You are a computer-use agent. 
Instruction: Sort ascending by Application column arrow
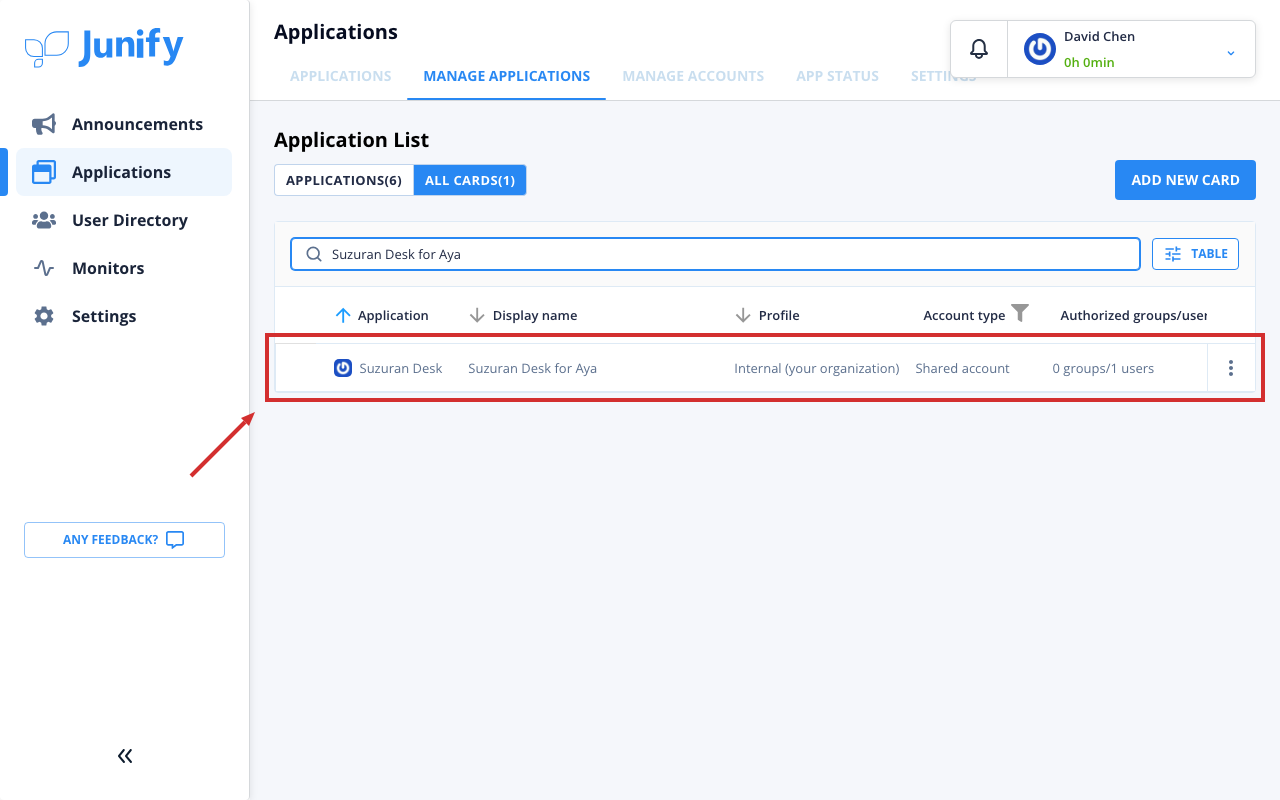click(x=343, y=315)
